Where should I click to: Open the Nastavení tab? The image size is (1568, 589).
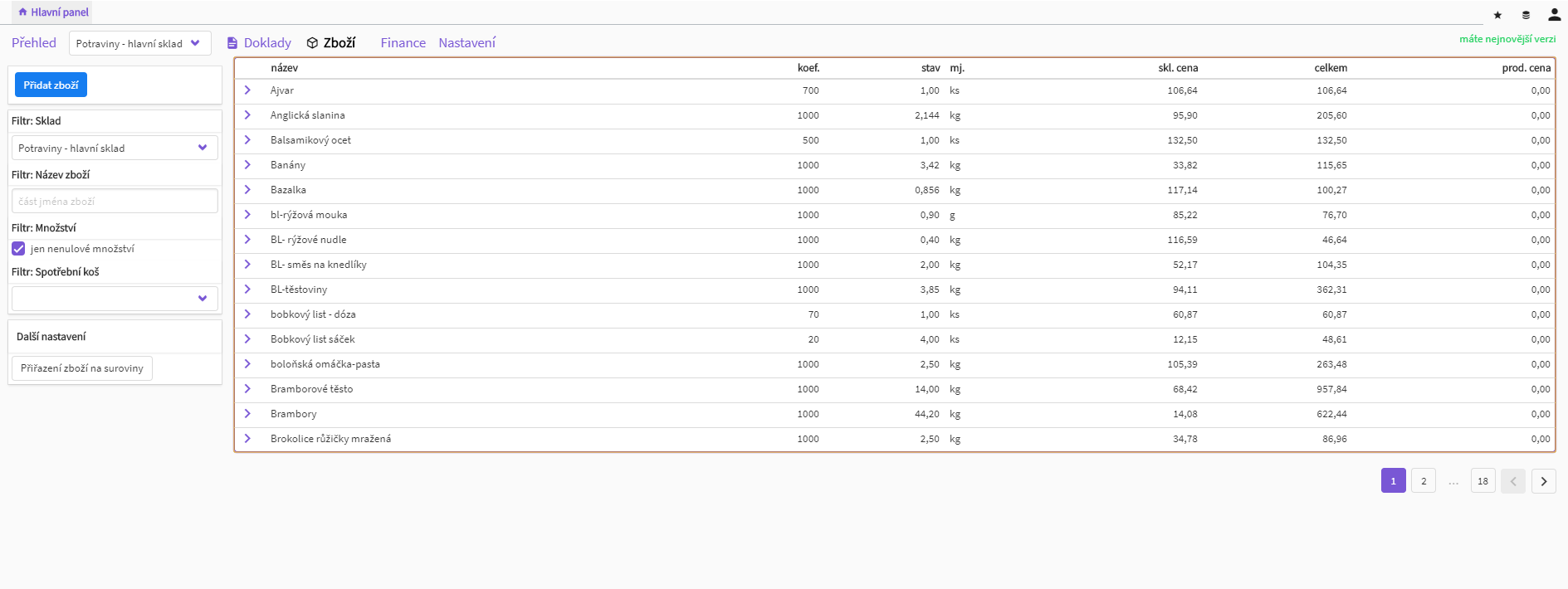tap(466, 43)
